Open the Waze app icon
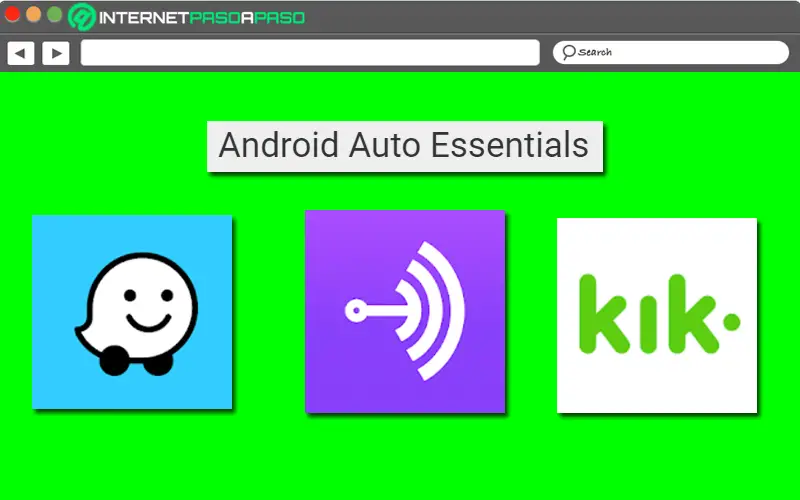The height and width of the screenshot is (500, 800). click(x=132, y=312)
